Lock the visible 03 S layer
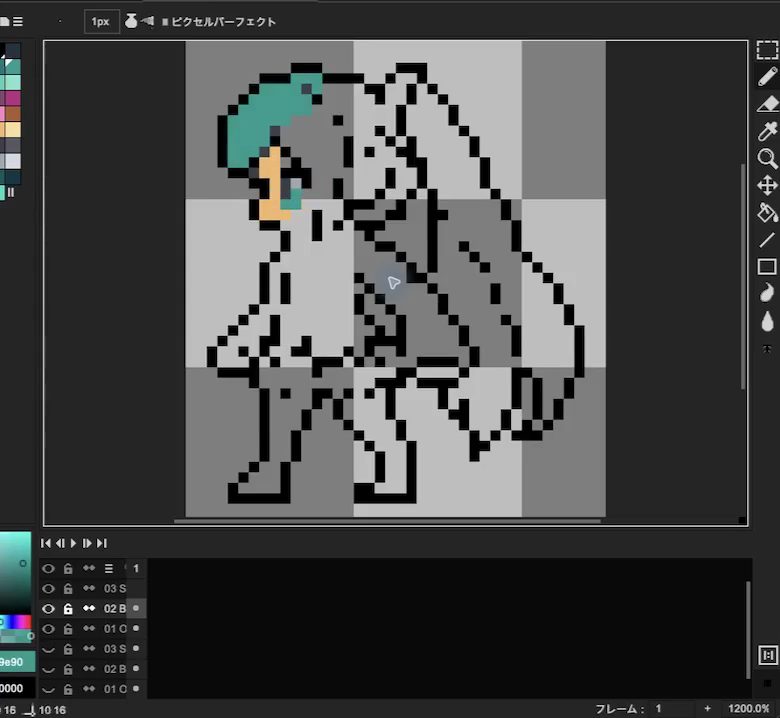The height and width of the screenshot is (718, 780). [68, 589]
